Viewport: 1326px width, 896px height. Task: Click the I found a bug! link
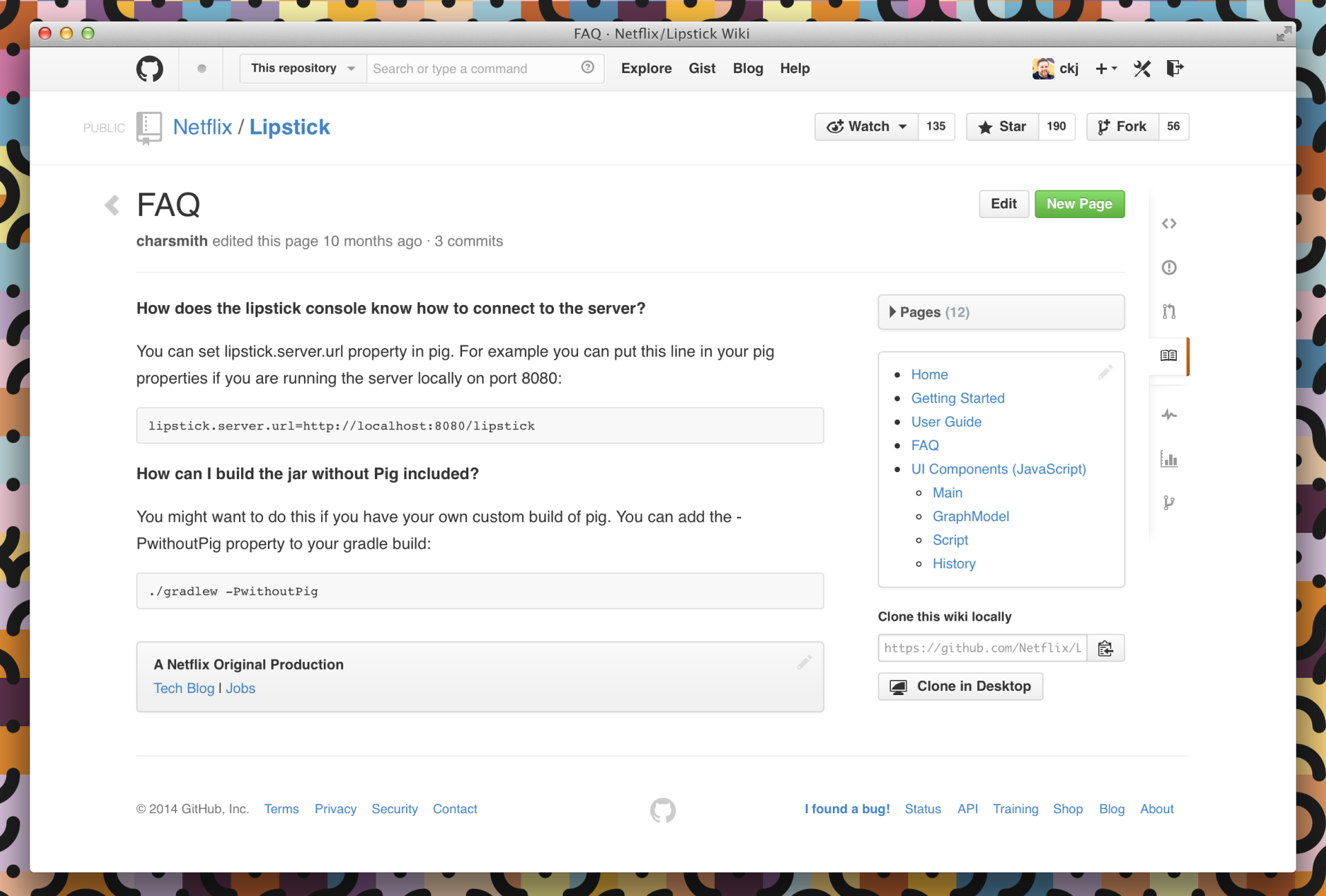point(847,809)
